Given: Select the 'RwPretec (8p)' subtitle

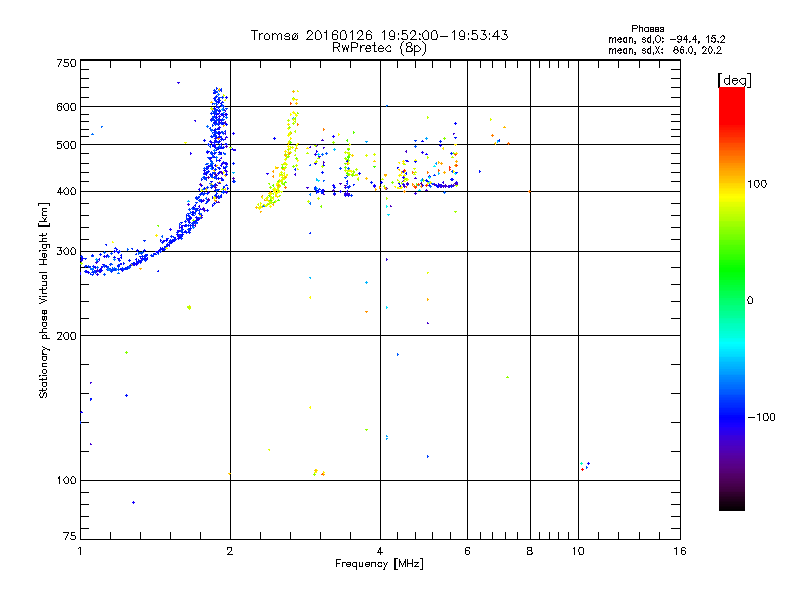Looking at the screenshot, I should click(x=379, y=48).
